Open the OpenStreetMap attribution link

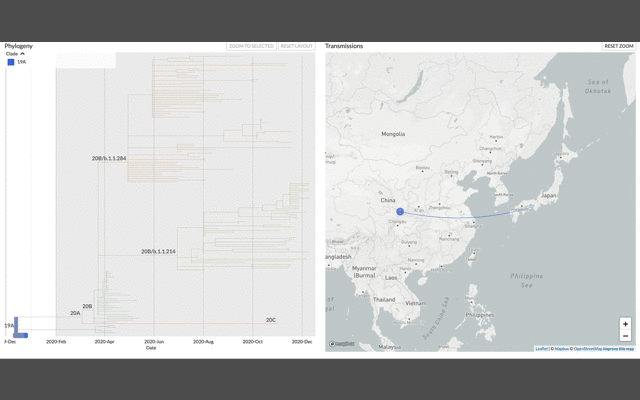[x=587, y=349]
